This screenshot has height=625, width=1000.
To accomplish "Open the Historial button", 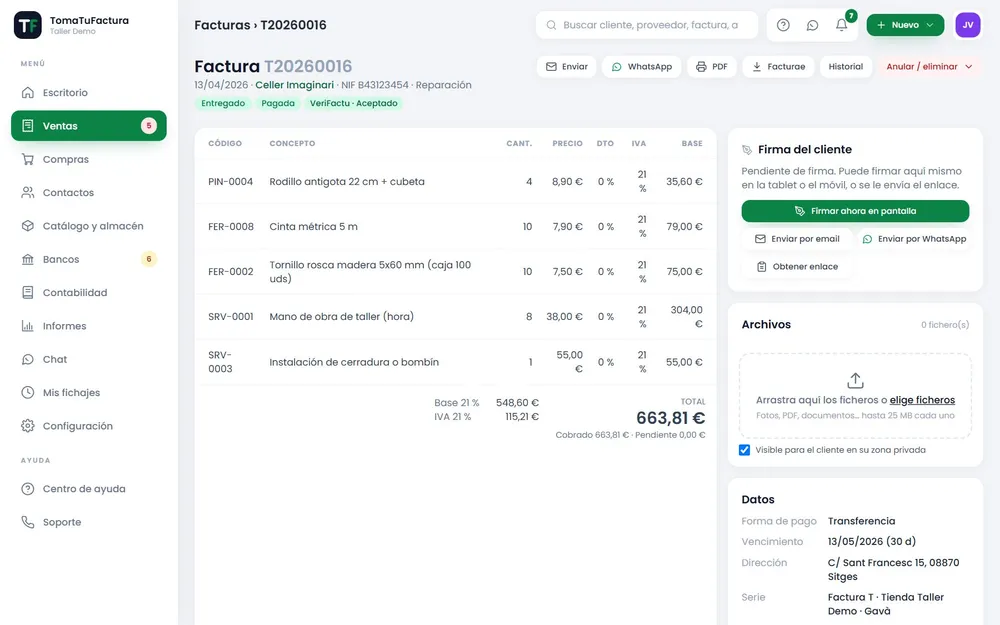I will pos(846,66).
